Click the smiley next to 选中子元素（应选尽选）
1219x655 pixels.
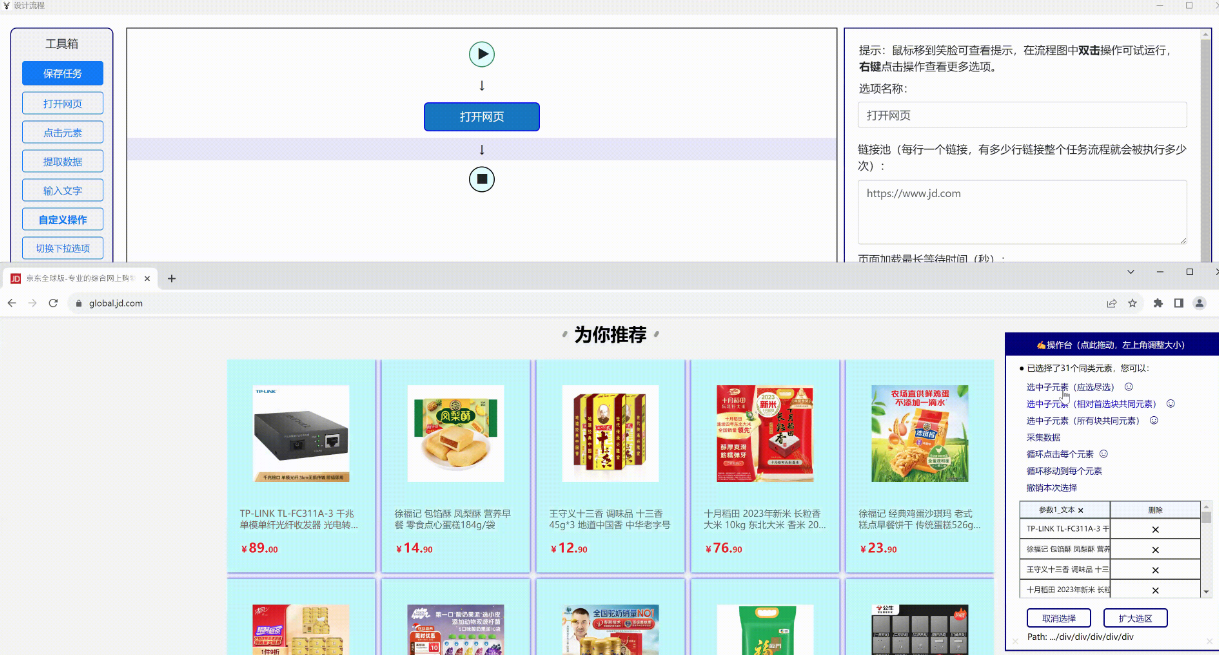(1129, 387)
